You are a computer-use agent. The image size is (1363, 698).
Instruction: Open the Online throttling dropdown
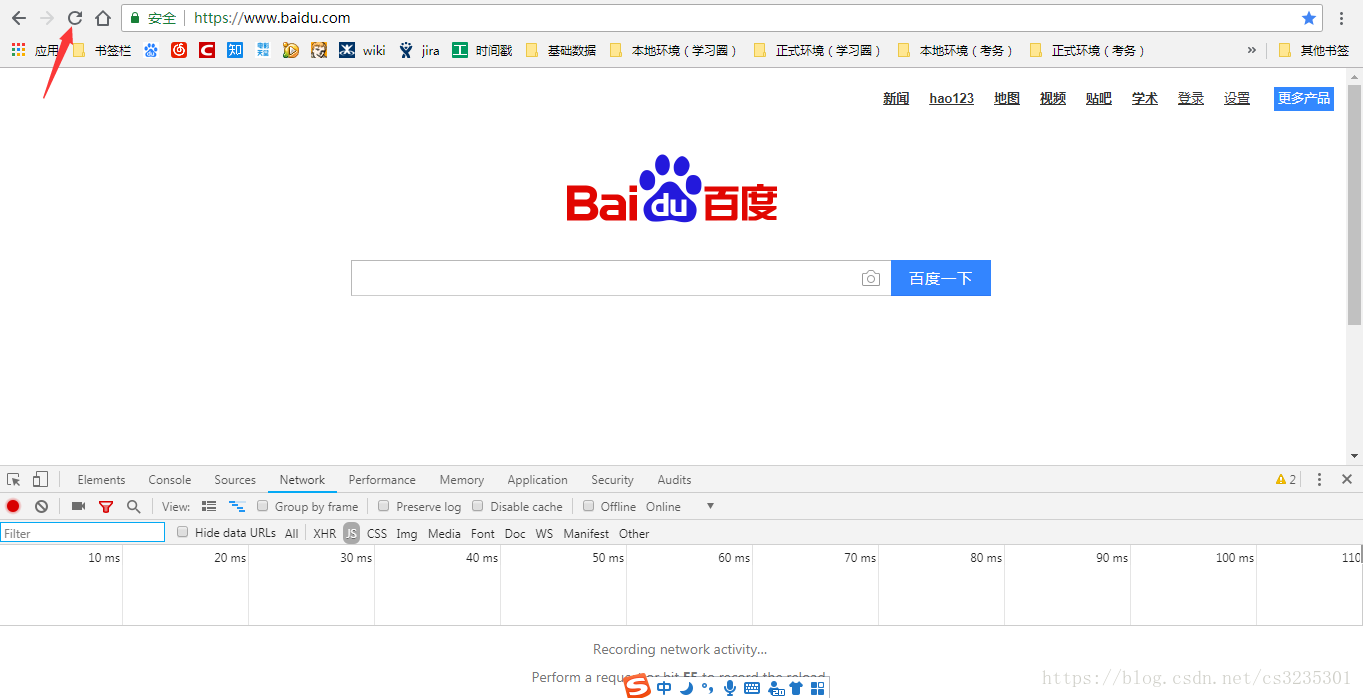click(680, 507)
